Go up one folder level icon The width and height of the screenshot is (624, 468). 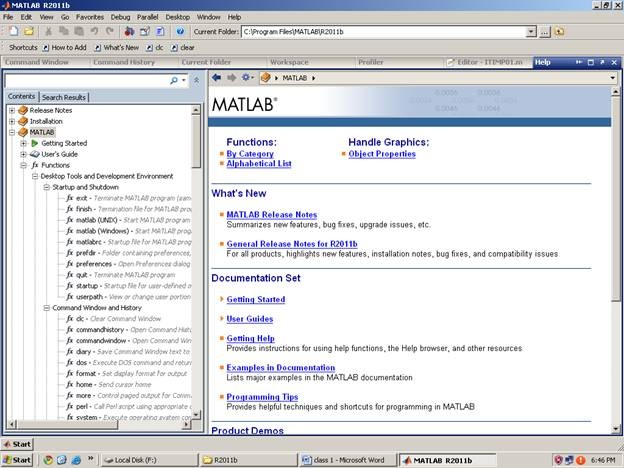click(560, 31)
